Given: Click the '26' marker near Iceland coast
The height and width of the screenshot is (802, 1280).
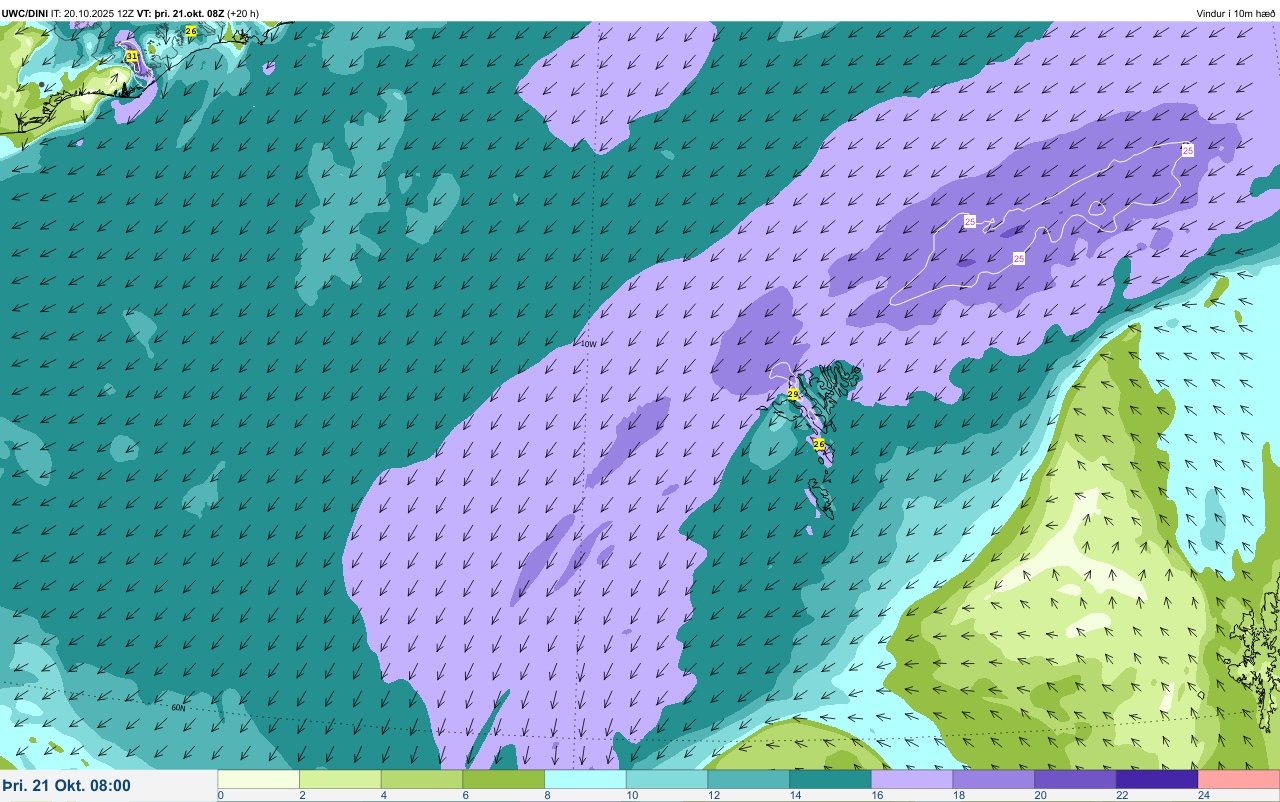Looking at the screenshot, I should [x=191, y=31].
